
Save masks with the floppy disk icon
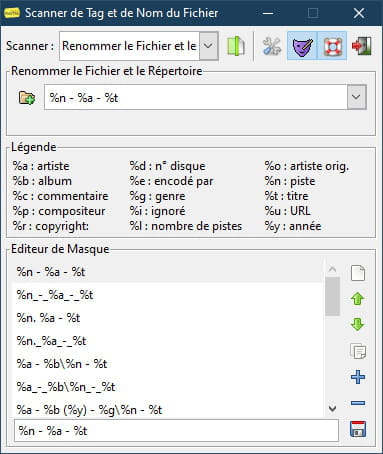[x=358, y=429]
